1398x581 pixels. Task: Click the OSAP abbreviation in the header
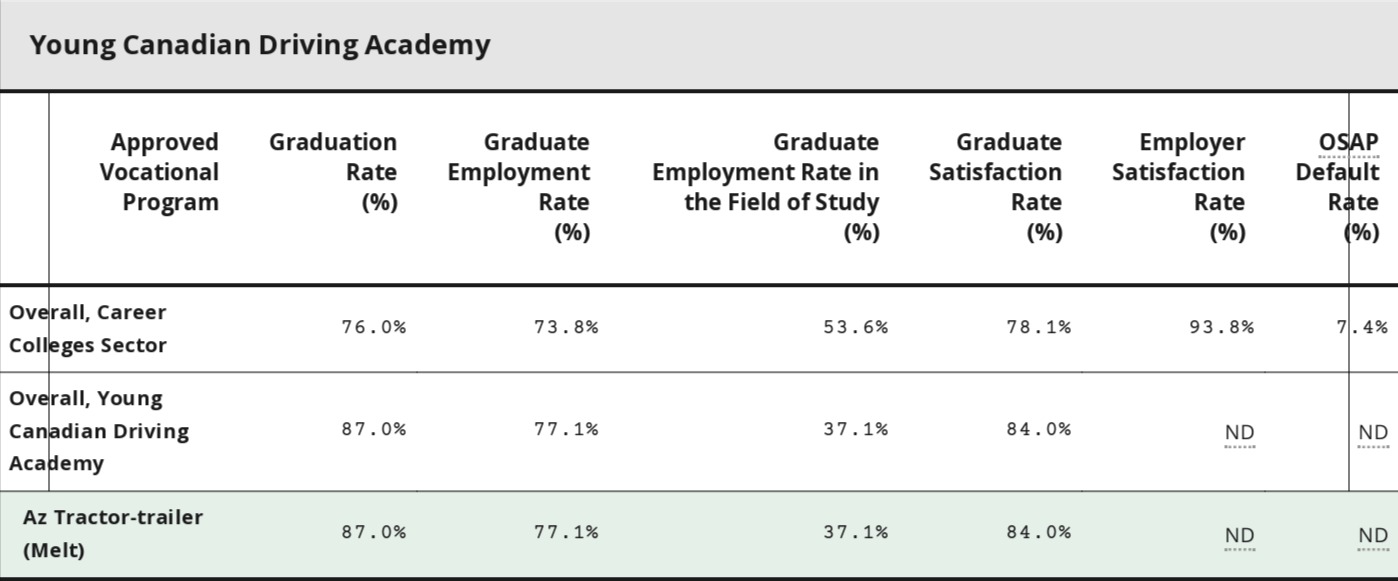(x=1348, y=142)
